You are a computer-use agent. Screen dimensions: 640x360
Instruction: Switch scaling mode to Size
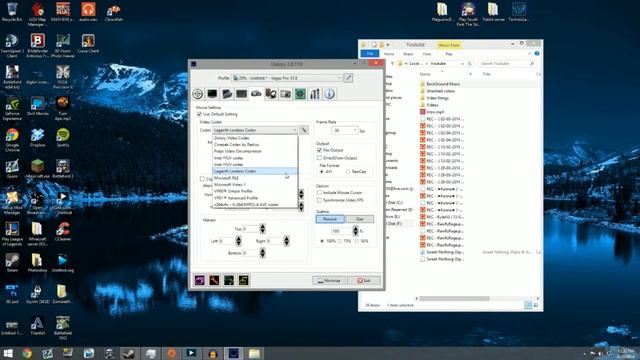(359, 219)
